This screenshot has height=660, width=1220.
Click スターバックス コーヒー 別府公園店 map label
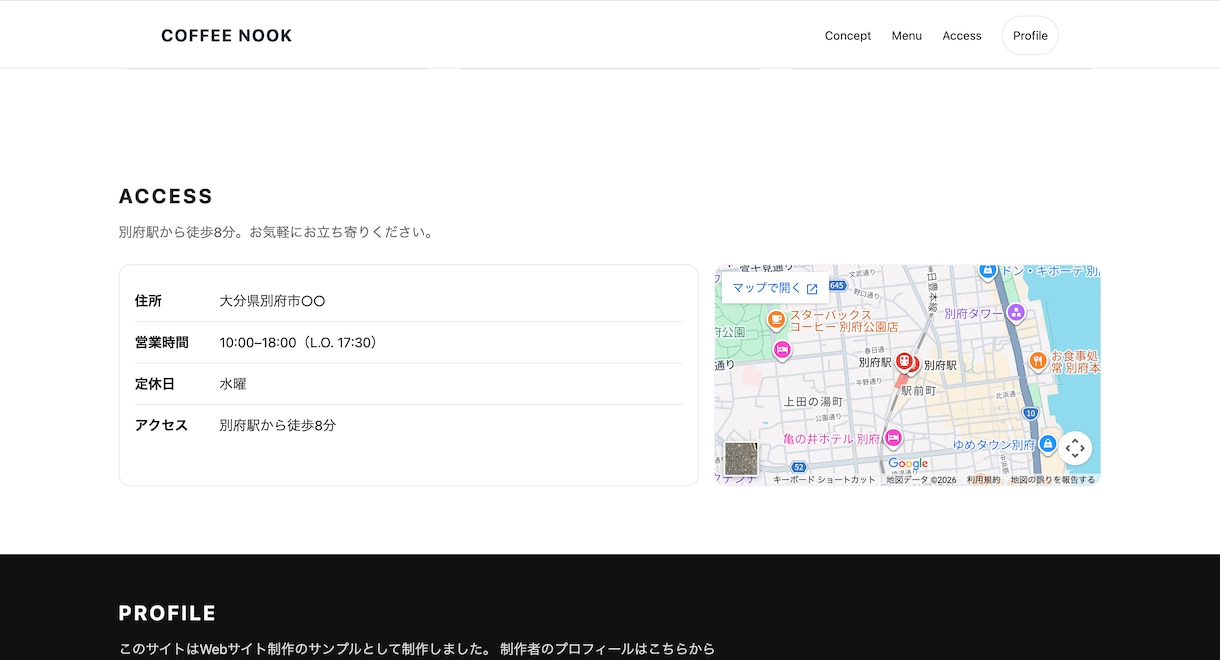click(x=844, y=320)
